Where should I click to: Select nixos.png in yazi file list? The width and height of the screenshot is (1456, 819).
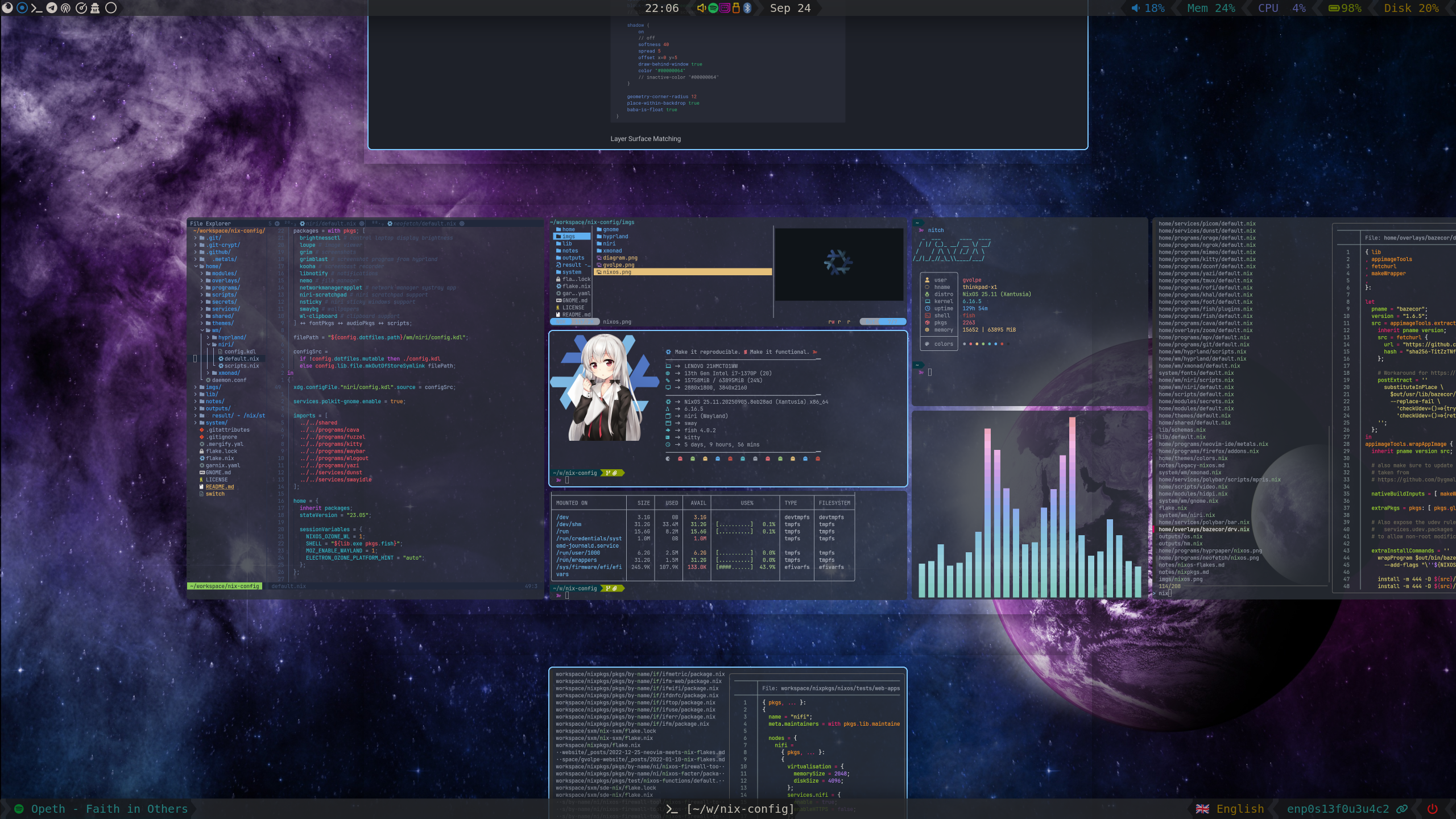617,272
